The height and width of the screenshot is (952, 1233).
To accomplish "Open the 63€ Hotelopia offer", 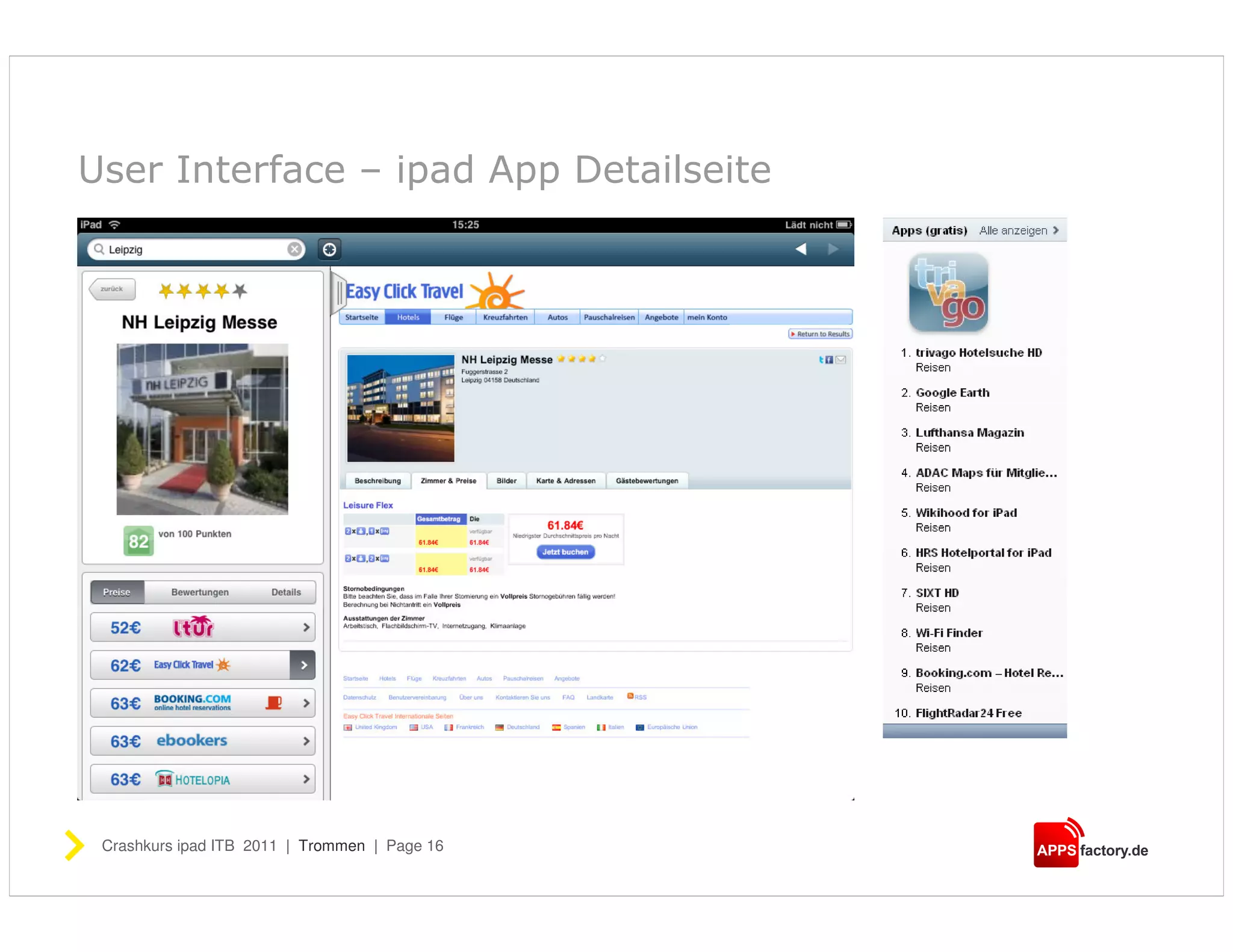I will pos(202,779).
